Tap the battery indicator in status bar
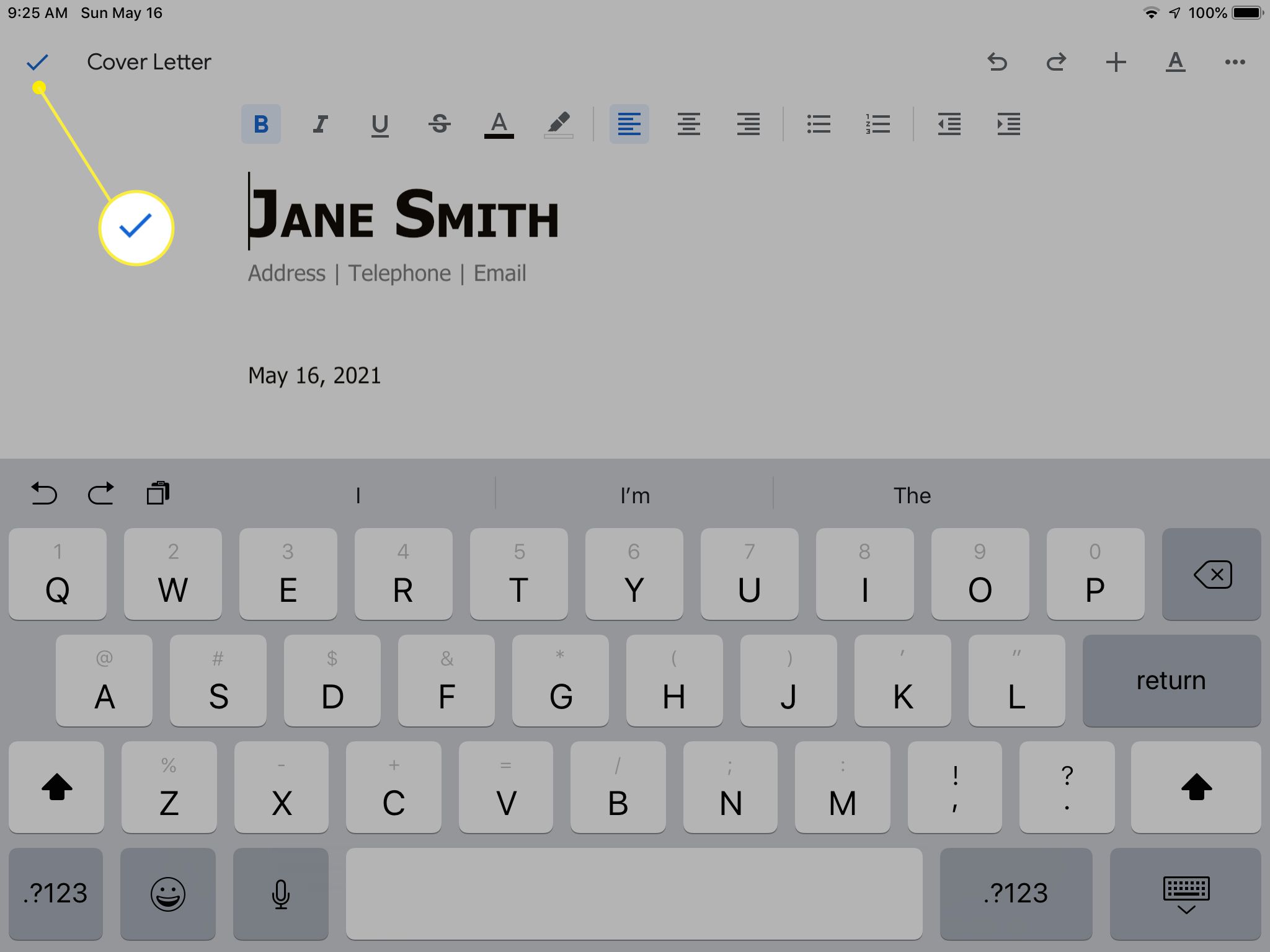Viewport: 1270px width, 952px height. [1248, 13]
